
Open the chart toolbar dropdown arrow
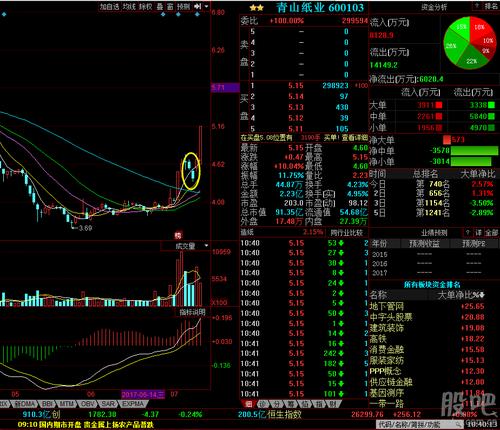point(206,7)
